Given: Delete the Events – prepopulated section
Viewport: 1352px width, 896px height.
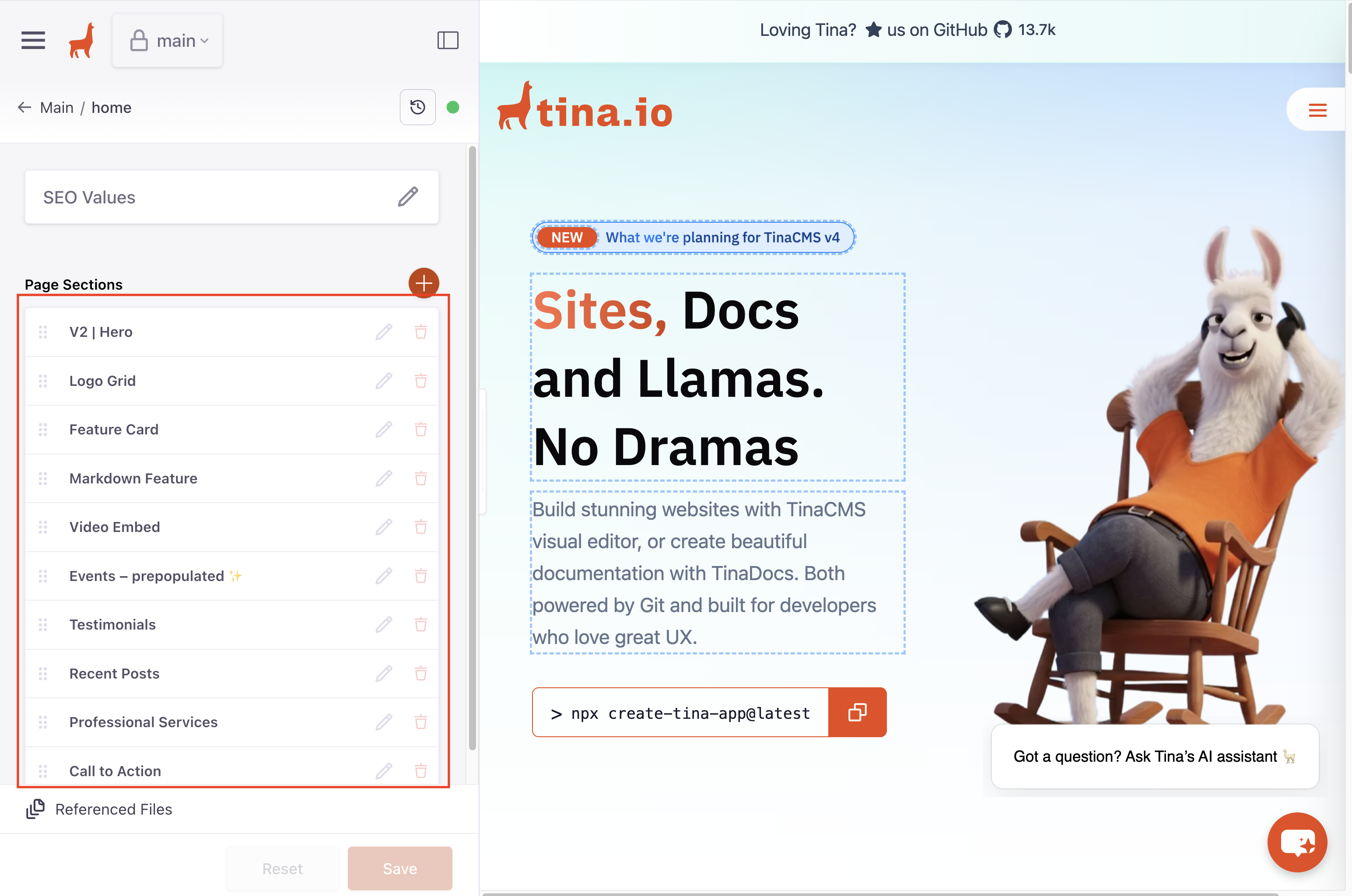Looking at the screenshot, I should click(x=420, y=576).
